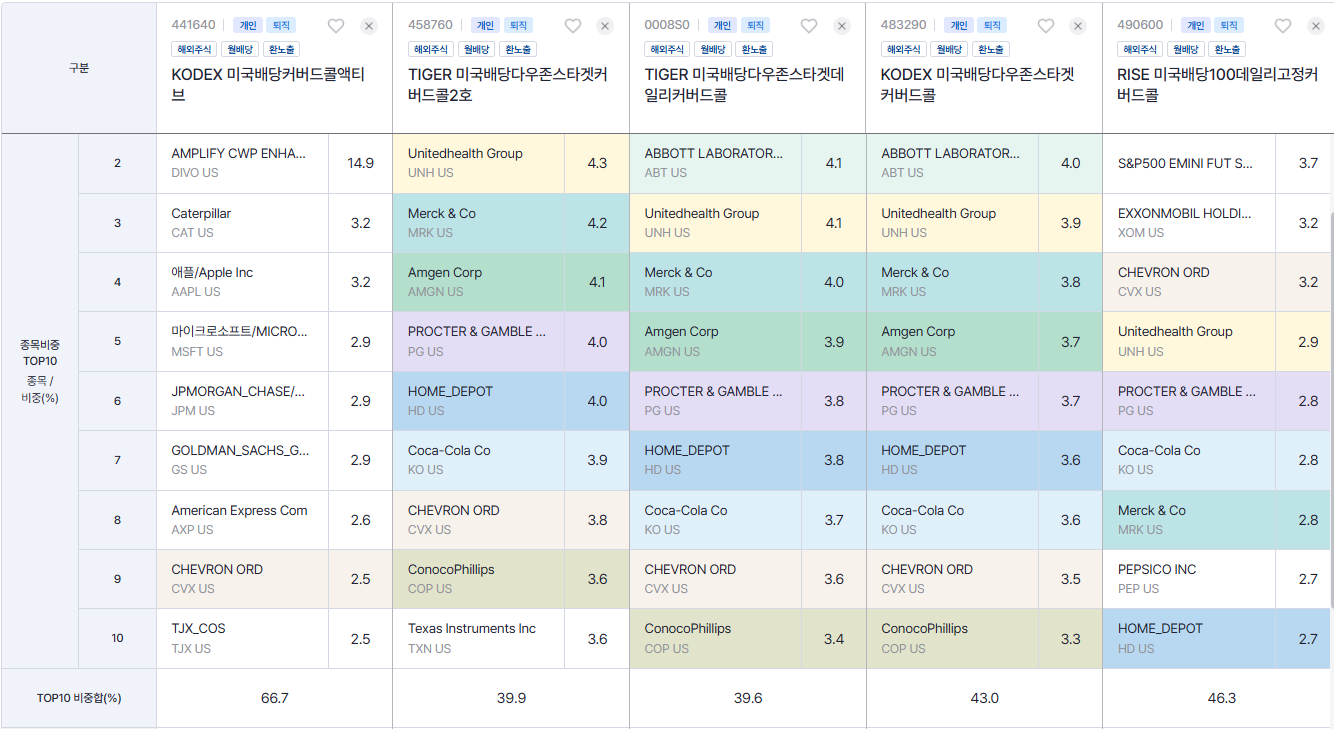Select the EXXONMOBIL HOLDI... XOM US cell
Image resolution: width=1334 pixels, height=729 pixels.
coord(1189,223)
